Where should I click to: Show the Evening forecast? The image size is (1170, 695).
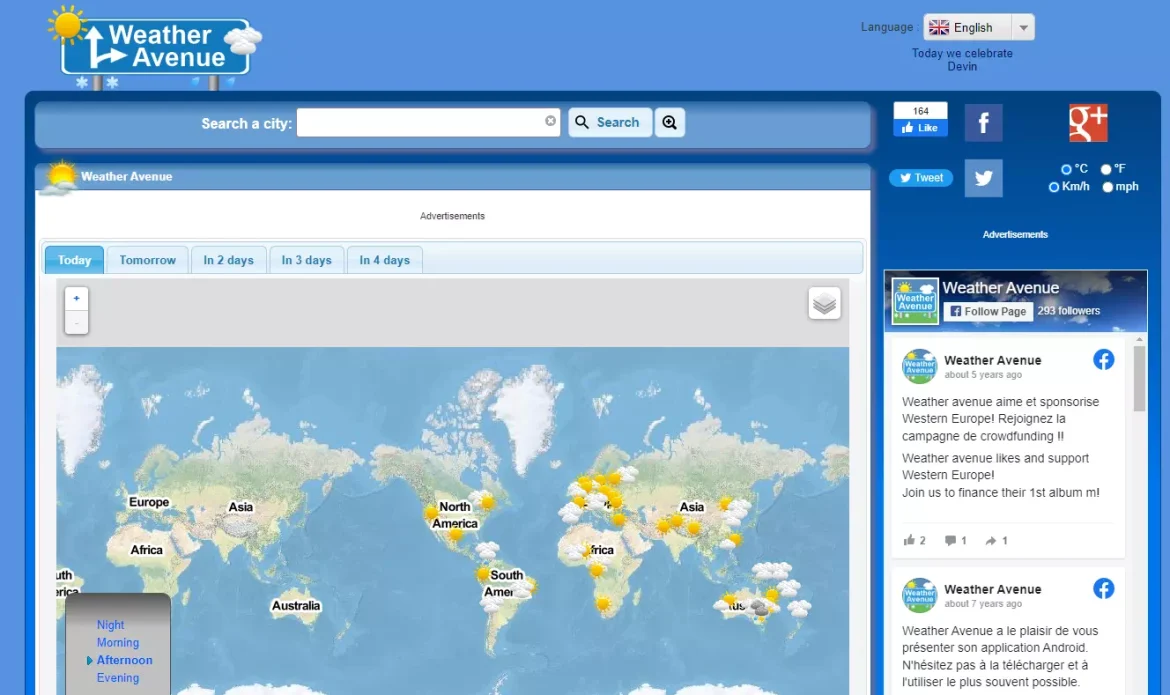pyautogui.click(x=118, y=678)
